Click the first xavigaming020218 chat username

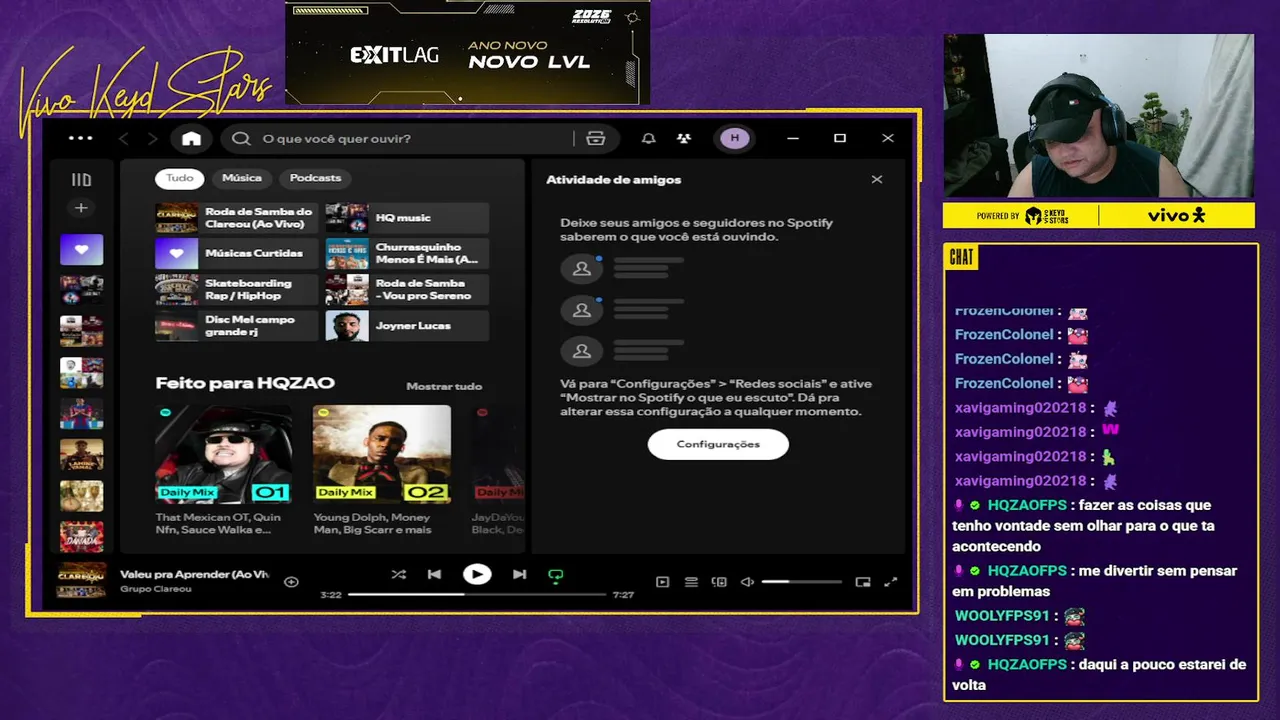click(x=1020, y=408)
